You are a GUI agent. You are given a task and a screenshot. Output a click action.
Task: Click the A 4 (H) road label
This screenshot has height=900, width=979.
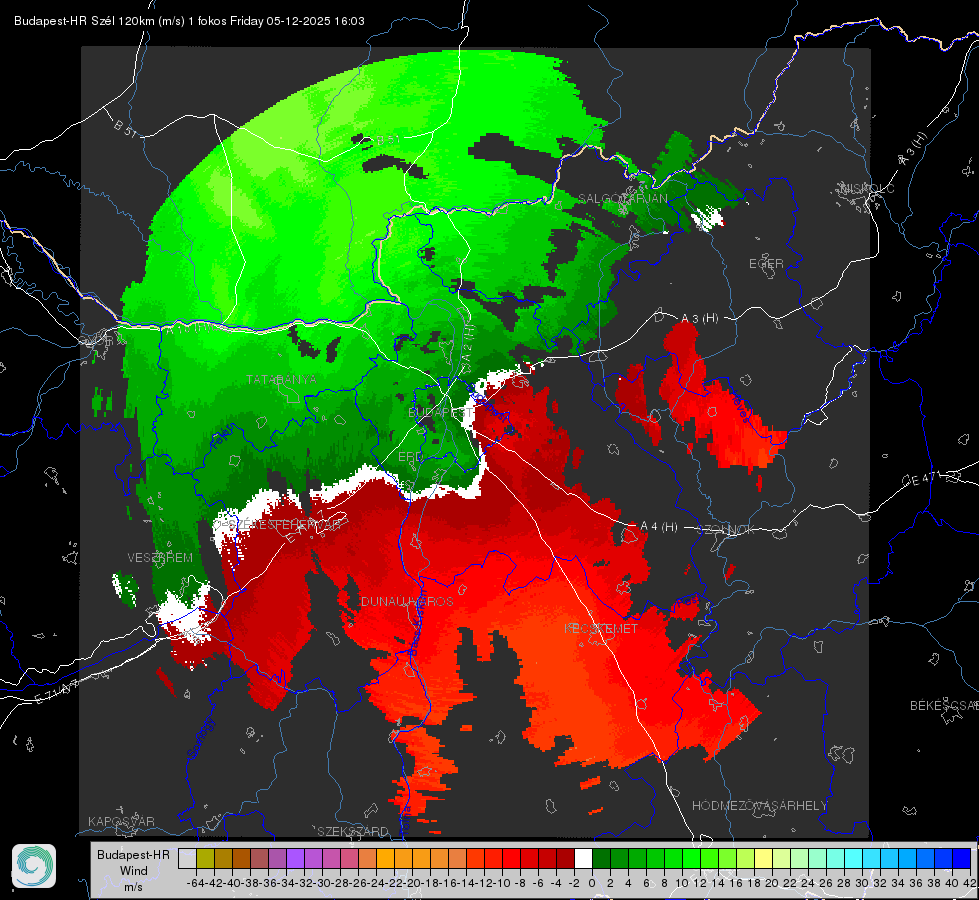(x=659, y=527)
